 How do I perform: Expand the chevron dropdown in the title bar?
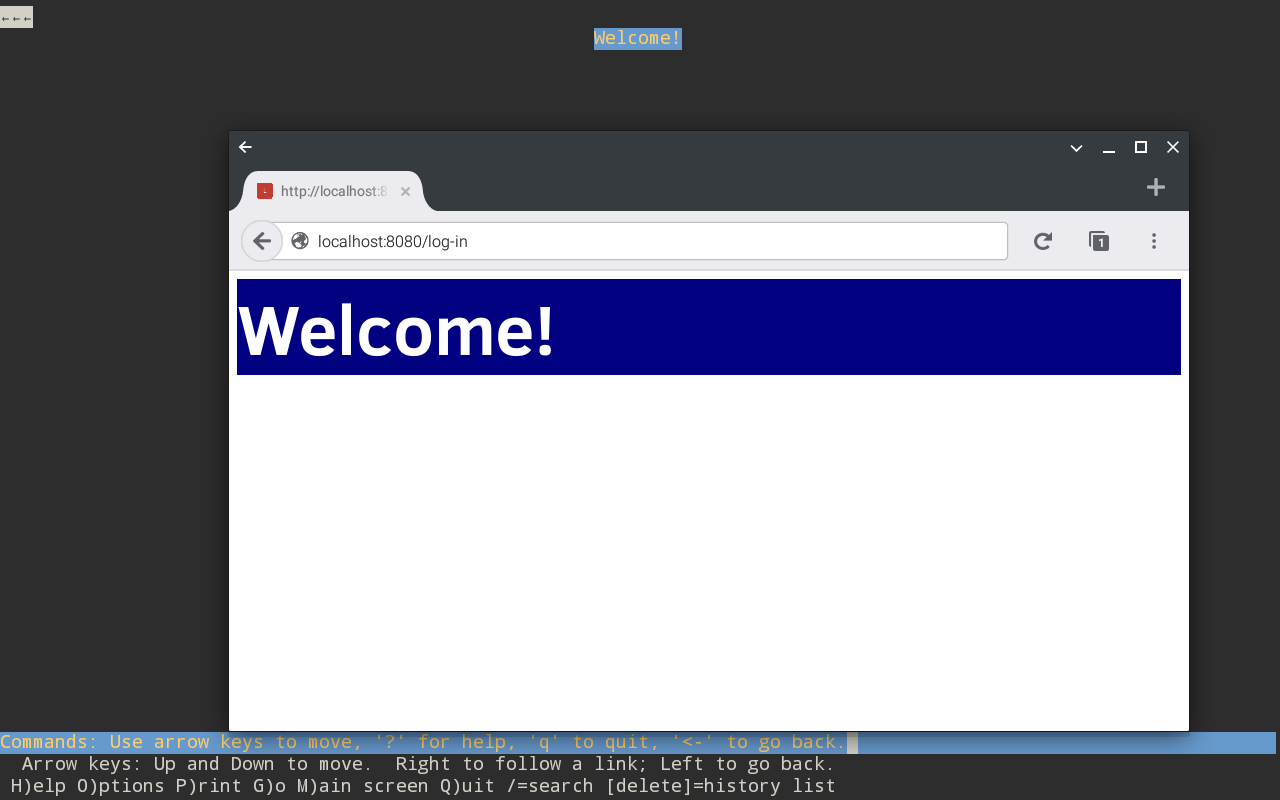[1075, 148]
